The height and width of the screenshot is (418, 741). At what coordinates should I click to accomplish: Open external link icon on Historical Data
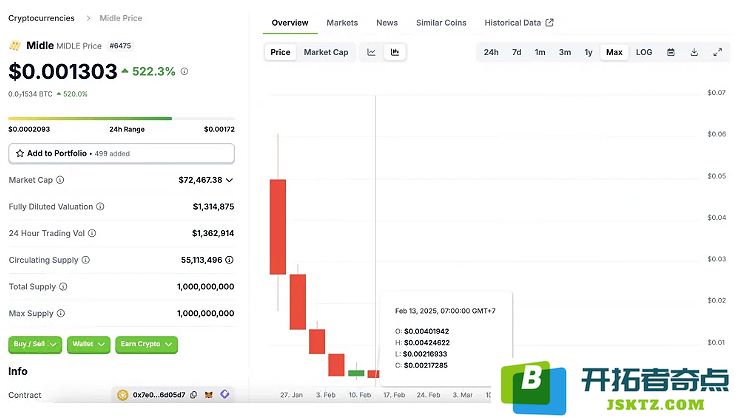(x=549, y=23)
